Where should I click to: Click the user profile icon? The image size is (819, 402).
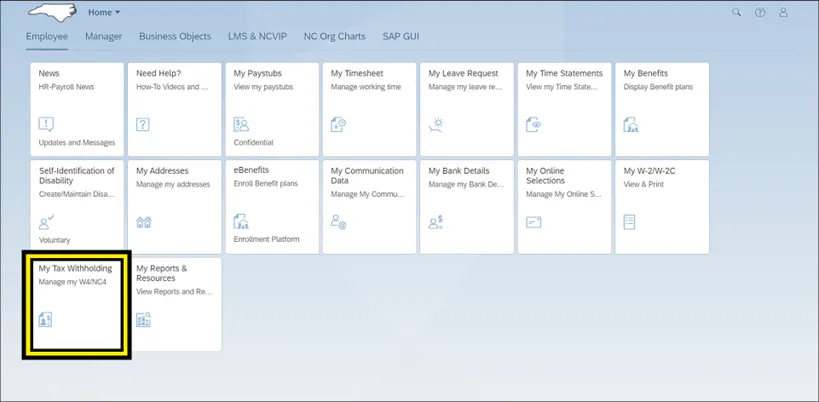point(784,13)
